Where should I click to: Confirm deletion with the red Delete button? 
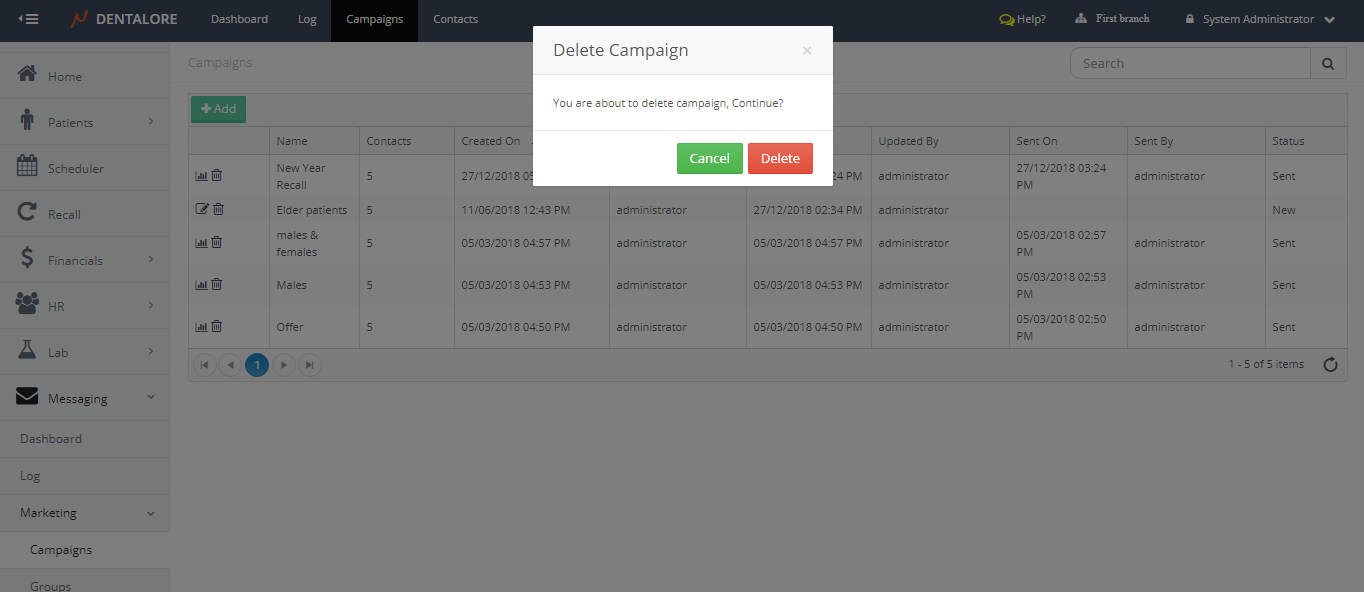tap(780, 158)
